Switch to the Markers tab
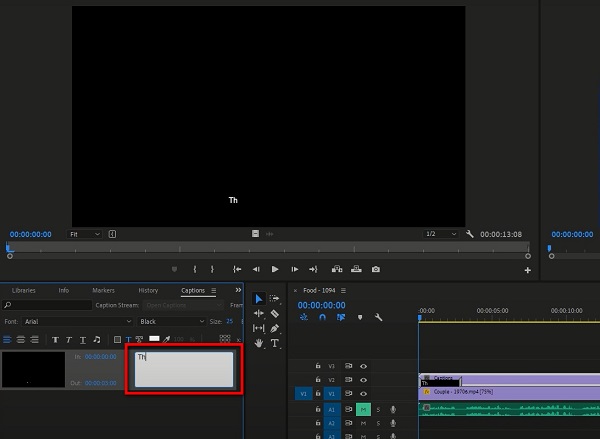 coord(103,290)
